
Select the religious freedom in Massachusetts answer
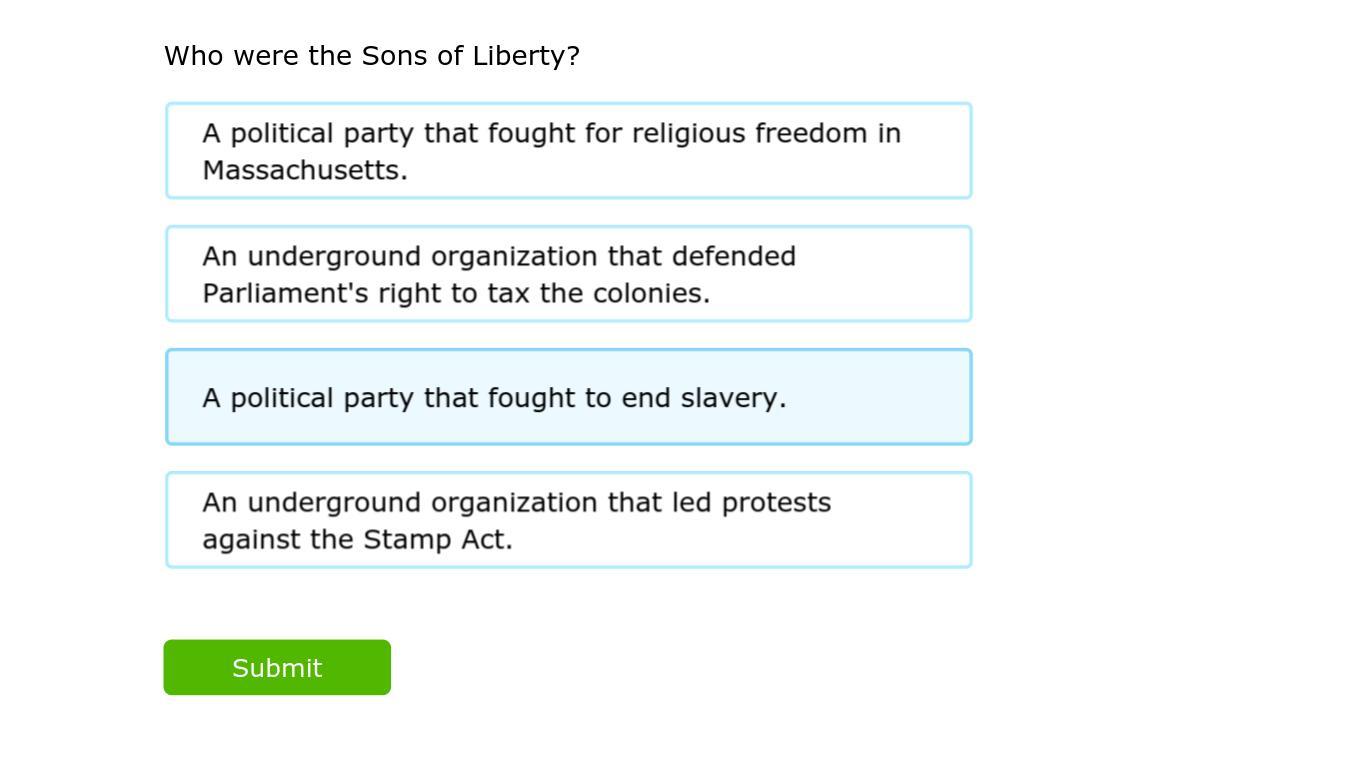coord(568,151)
